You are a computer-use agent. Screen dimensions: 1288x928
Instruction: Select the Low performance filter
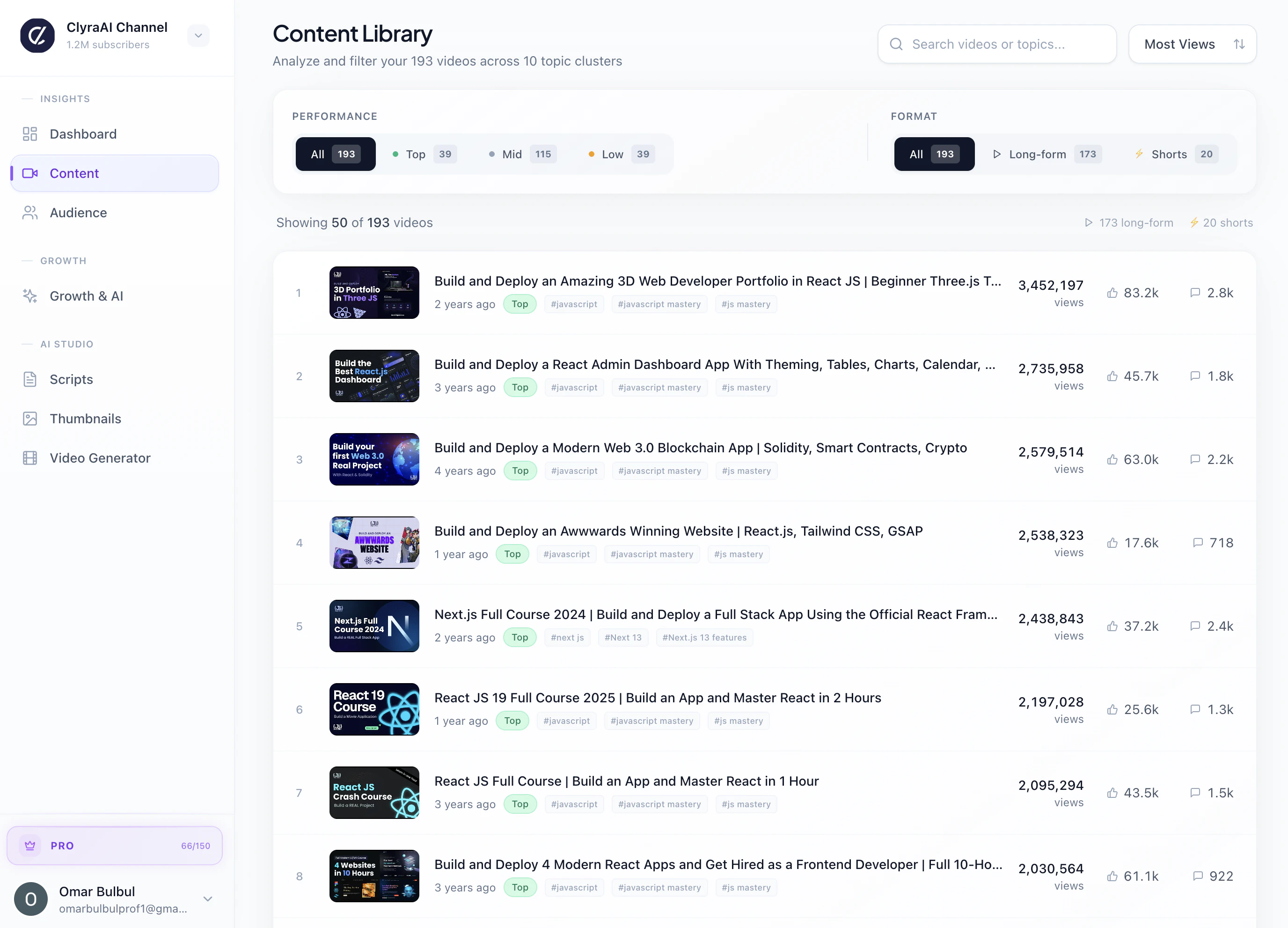621,154
